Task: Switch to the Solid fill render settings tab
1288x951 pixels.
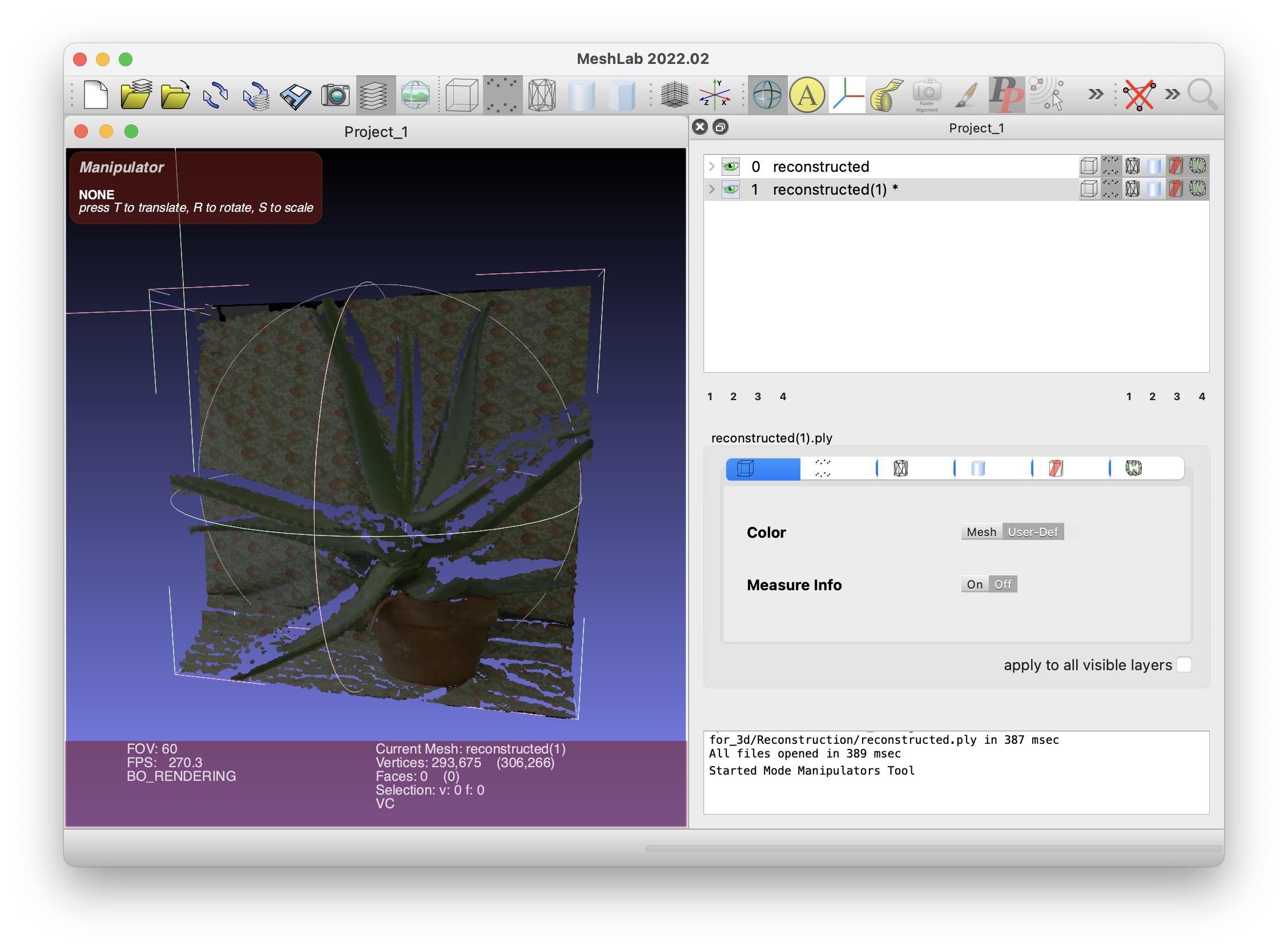Action: [993, 469]
